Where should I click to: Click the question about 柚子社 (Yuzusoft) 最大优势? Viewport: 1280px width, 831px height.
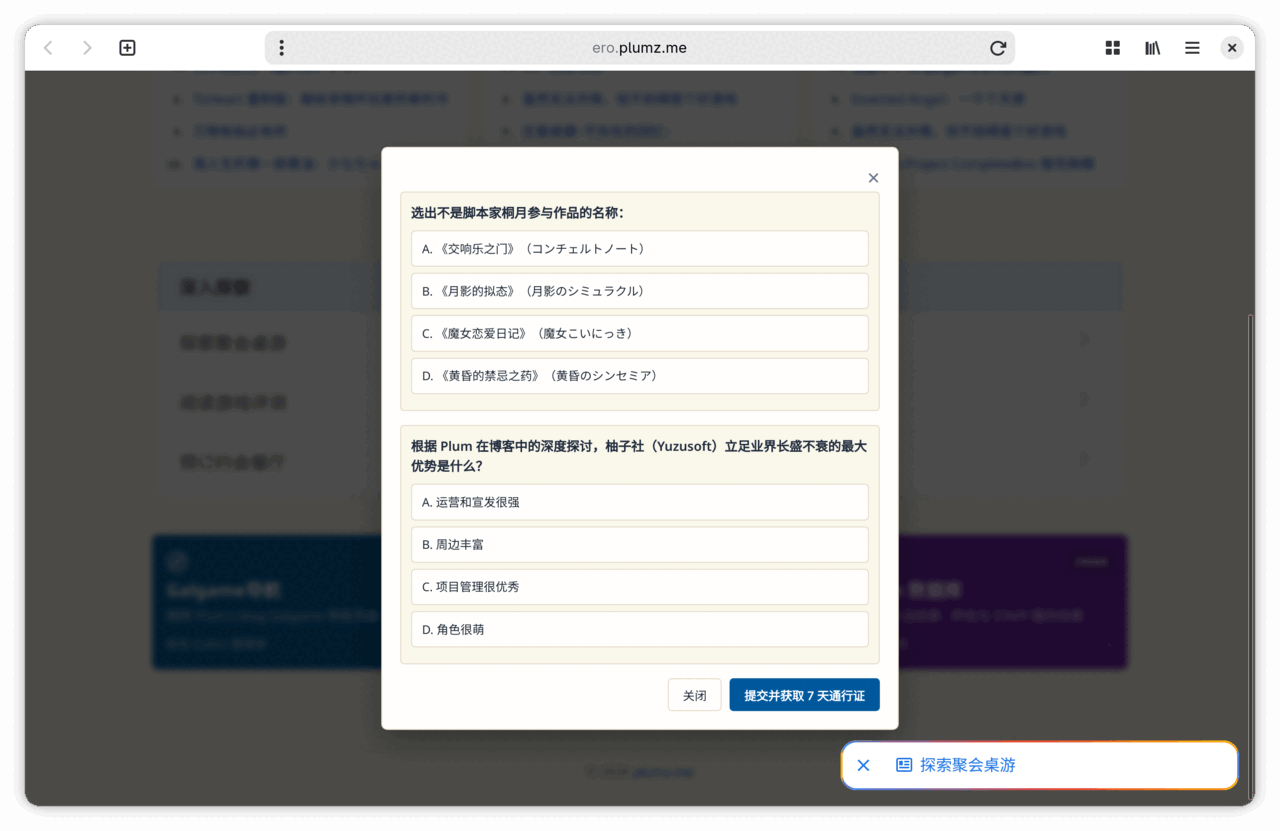coord(639,456)
